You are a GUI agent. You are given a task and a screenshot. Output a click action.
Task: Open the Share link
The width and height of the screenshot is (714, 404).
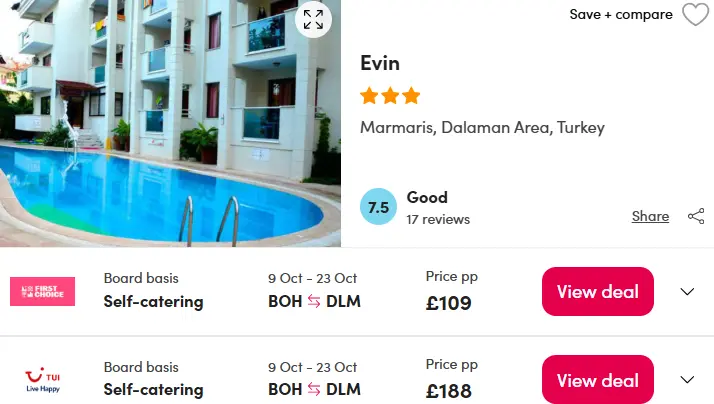tap(650, 216)
